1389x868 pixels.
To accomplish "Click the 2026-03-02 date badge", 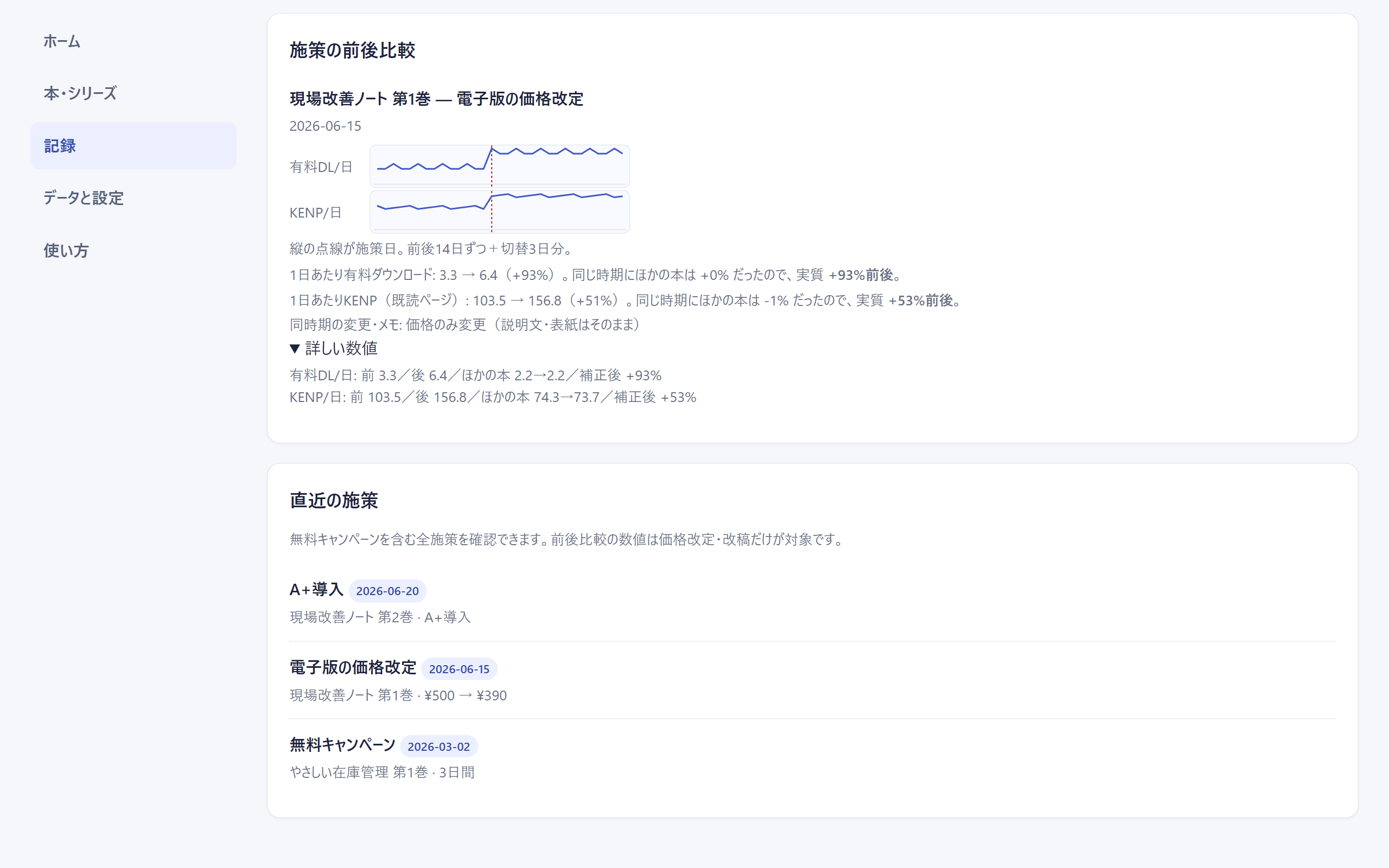I will click(x=438, y=746).
